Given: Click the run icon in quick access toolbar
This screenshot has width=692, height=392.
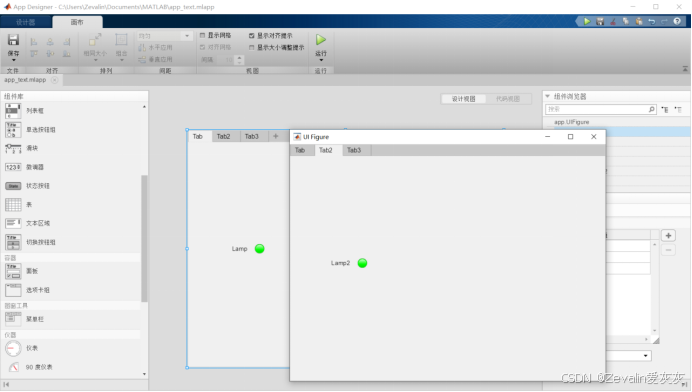Looking at the screenshot, I should [587, 21].
